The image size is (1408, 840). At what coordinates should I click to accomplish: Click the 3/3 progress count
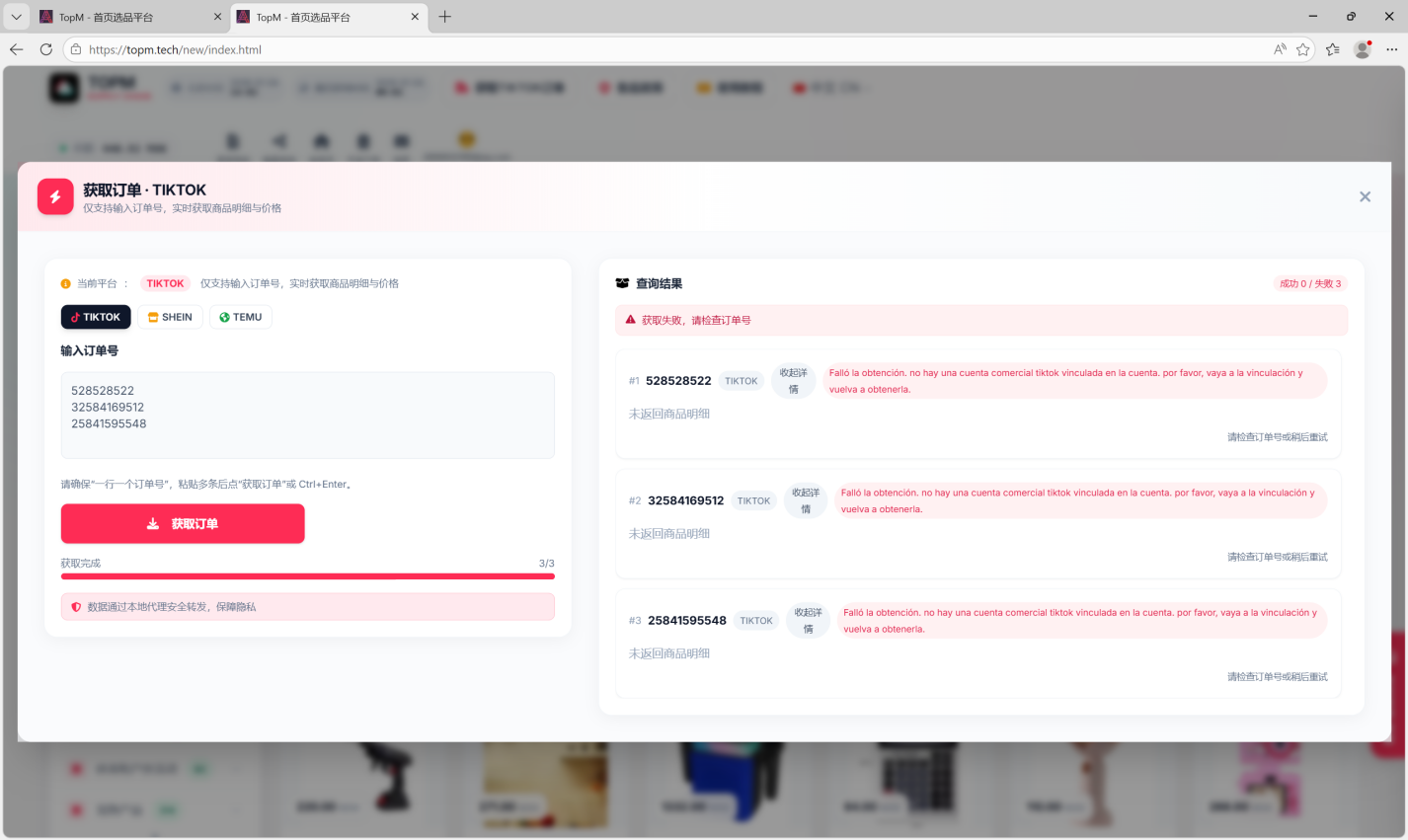546,563
